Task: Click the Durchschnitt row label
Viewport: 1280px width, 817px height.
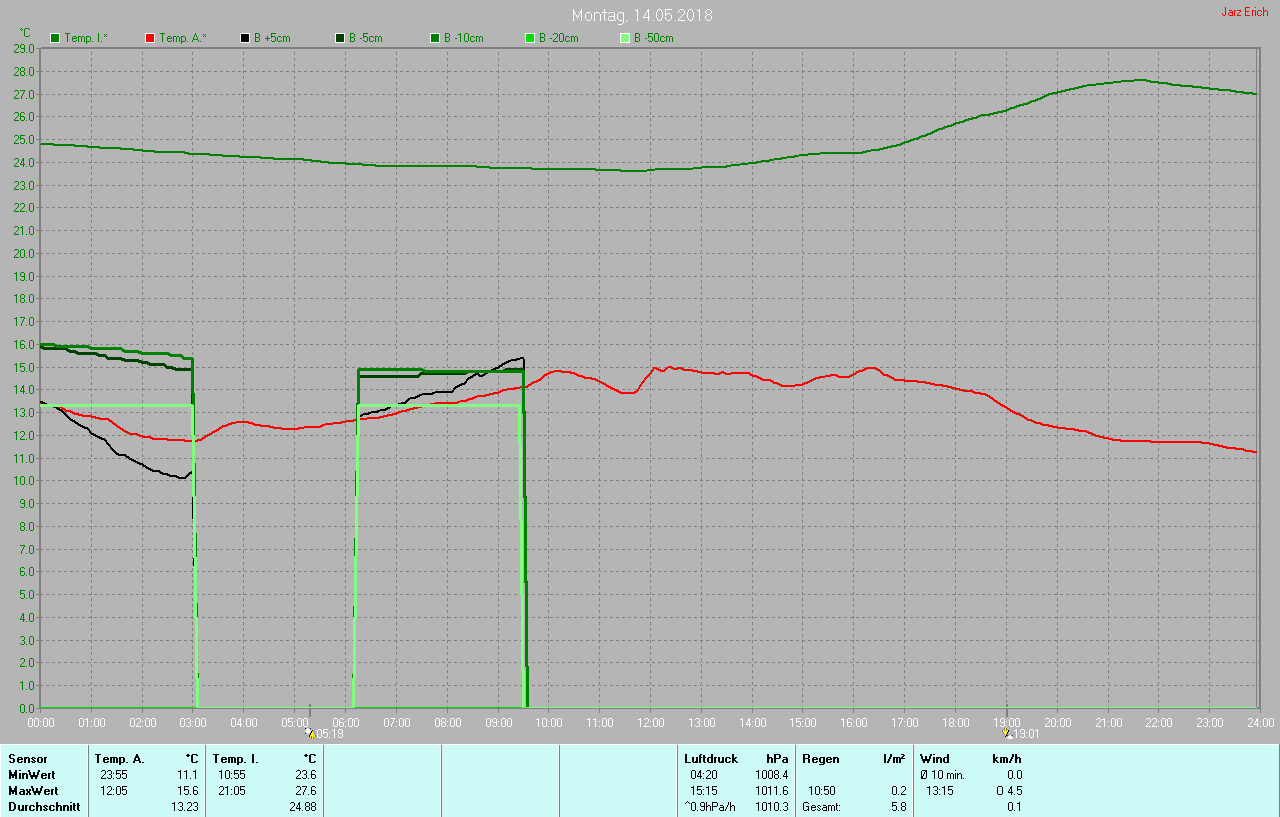Action: (x=44, y=807)
